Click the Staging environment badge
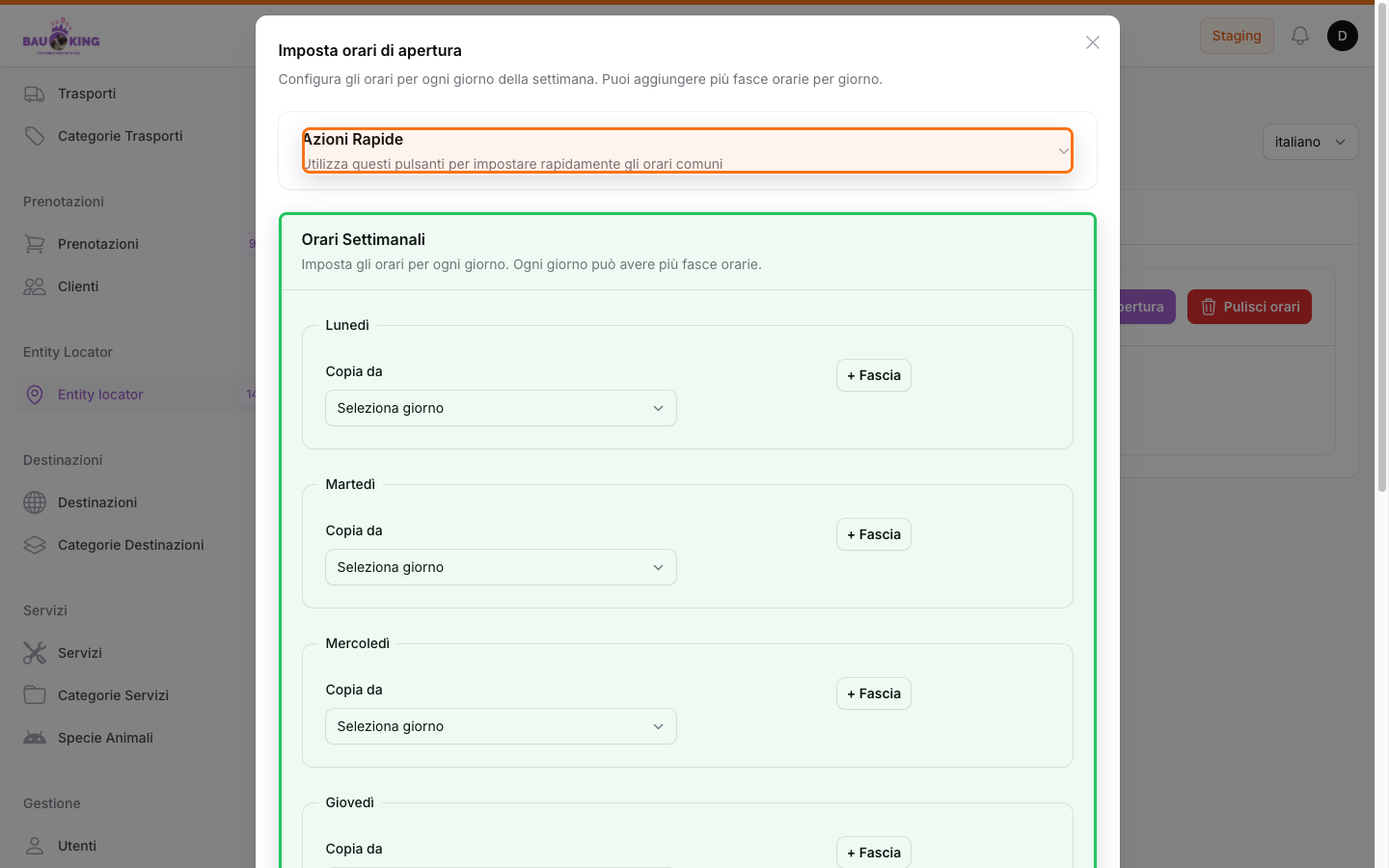Viewport: 1389px width, 868px height. (x=1237, y=36)
